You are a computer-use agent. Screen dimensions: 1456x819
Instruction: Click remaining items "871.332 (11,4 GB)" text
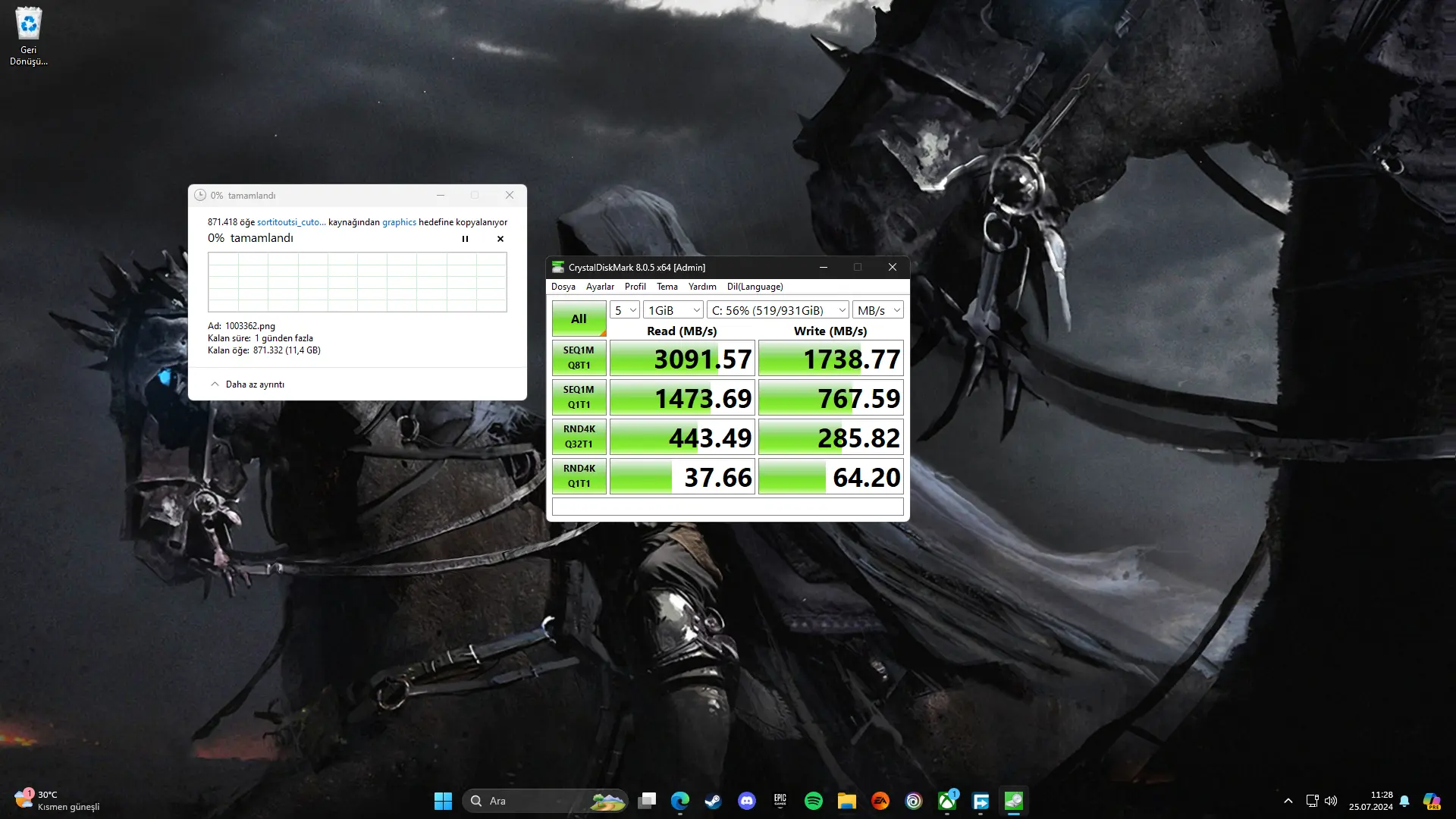287,350
